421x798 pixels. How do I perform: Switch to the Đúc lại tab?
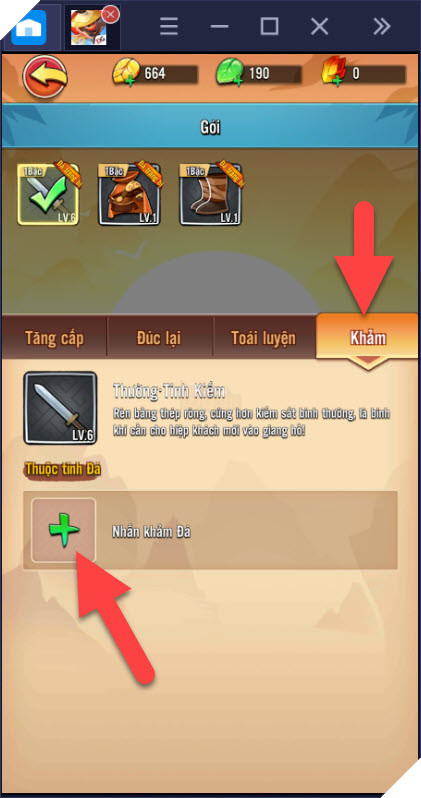coord(159,338)
